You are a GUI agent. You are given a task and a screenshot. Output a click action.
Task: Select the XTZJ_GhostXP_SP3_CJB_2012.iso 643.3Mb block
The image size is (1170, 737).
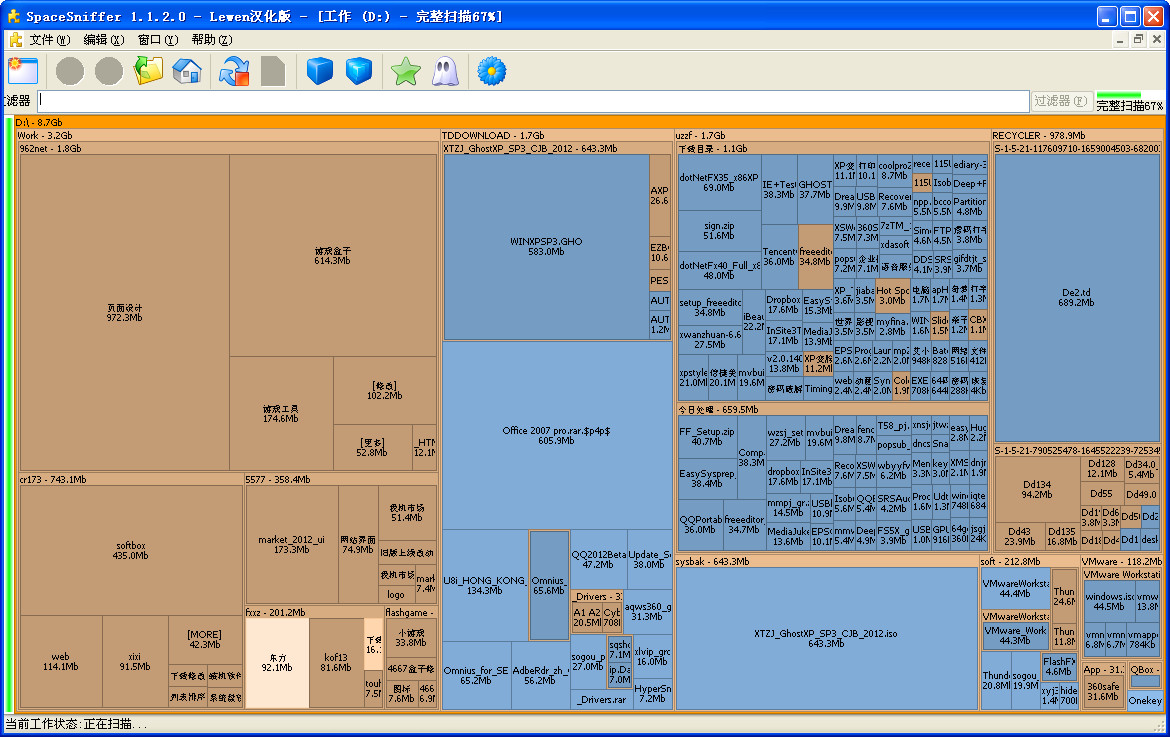click(826, 639)
